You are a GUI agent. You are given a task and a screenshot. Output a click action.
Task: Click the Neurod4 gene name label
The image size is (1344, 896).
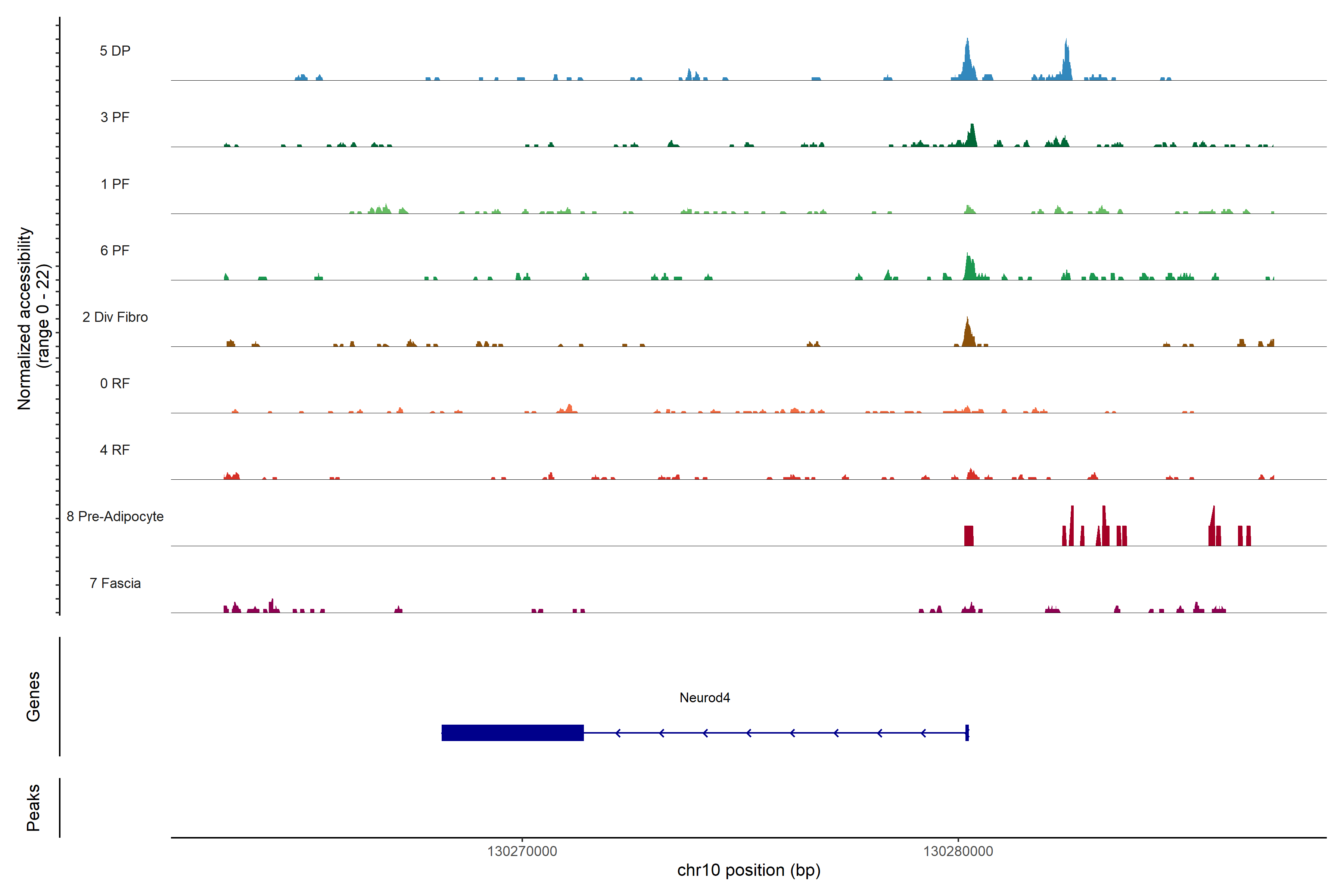(x=704, y=698)
